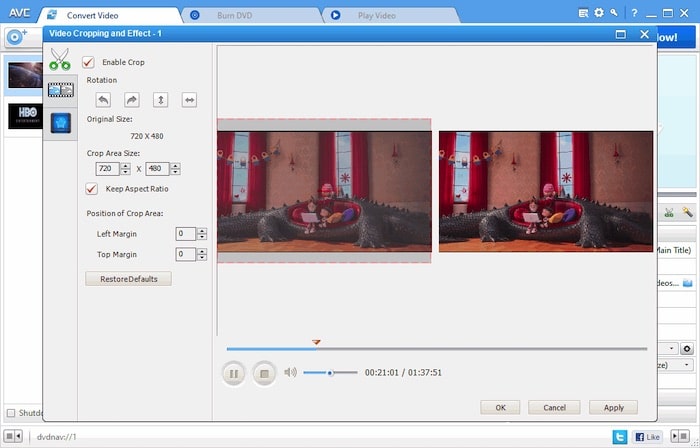This screenshot has height=448, width=700.
Task: Flip the video horizontally
Action: (x=189, y=100)
